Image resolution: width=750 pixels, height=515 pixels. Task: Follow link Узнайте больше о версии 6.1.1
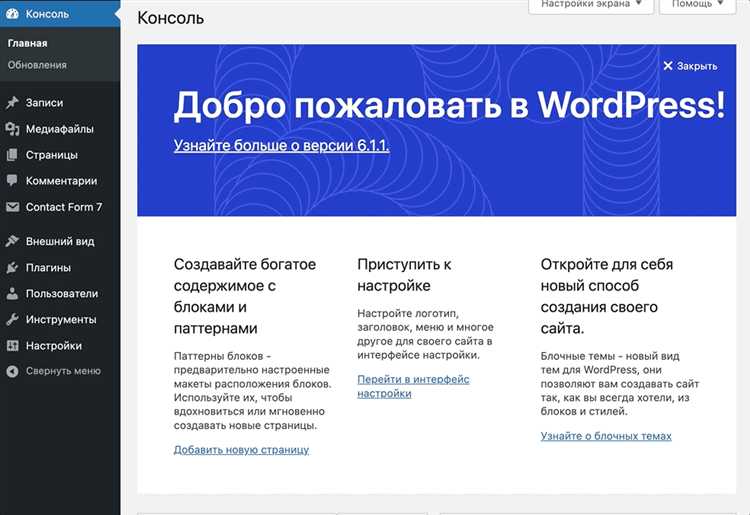tap(281, 145)
